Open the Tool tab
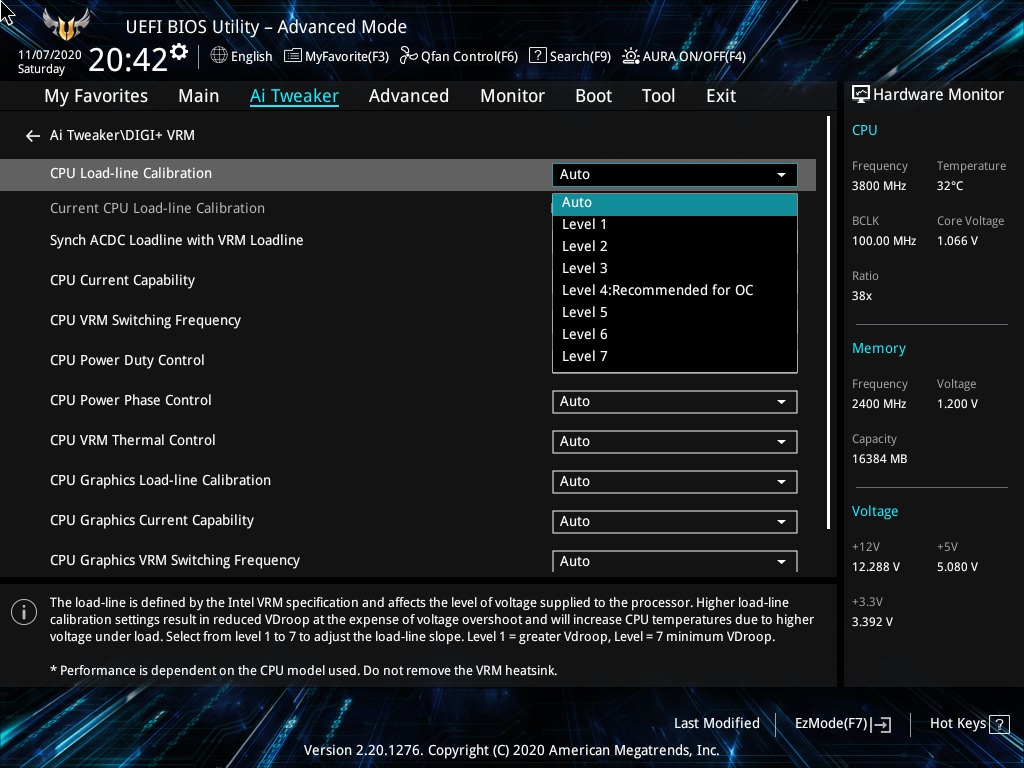The width and height of the screenshot is (1024, 768). tap(658, 96)
